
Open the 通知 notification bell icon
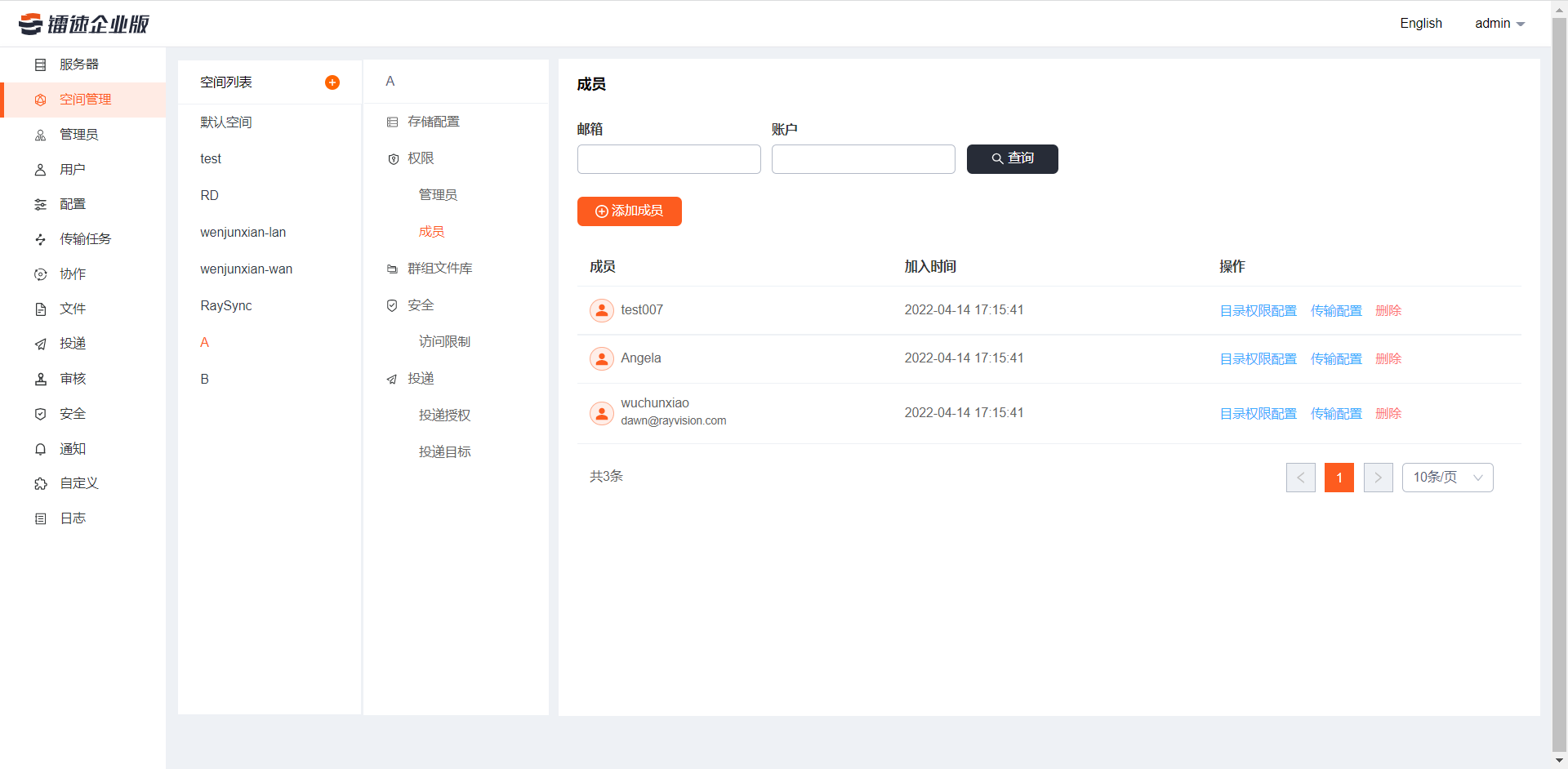click(x=40, y=449)
